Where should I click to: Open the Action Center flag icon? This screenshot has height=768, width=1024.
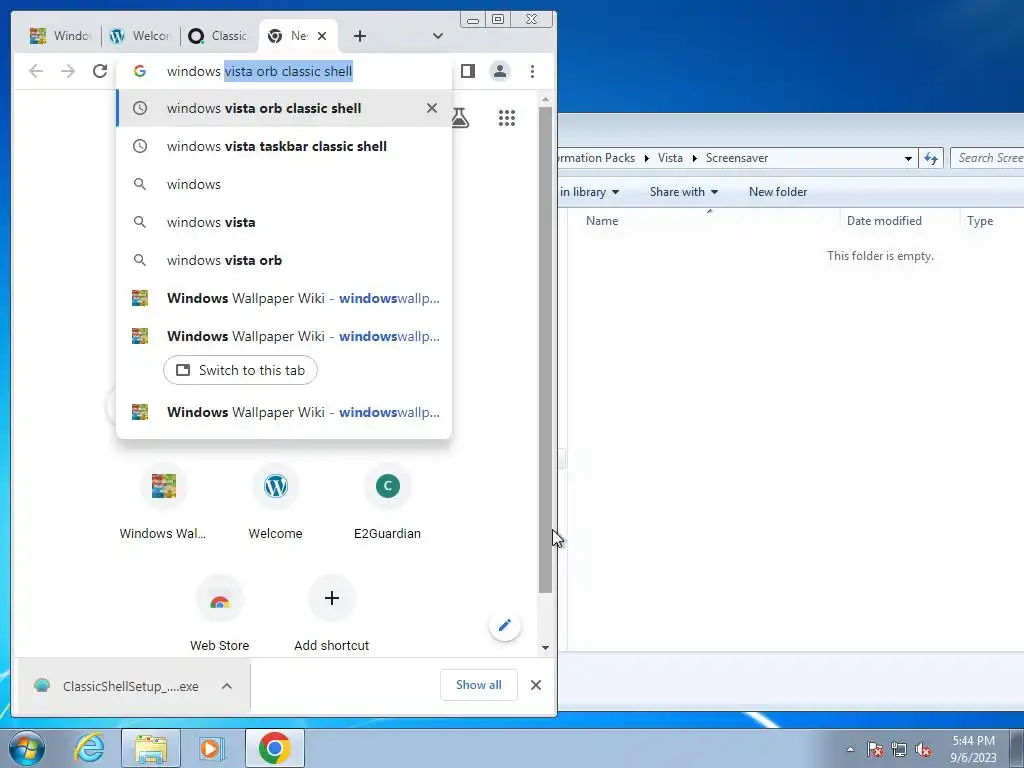(875, 749)
